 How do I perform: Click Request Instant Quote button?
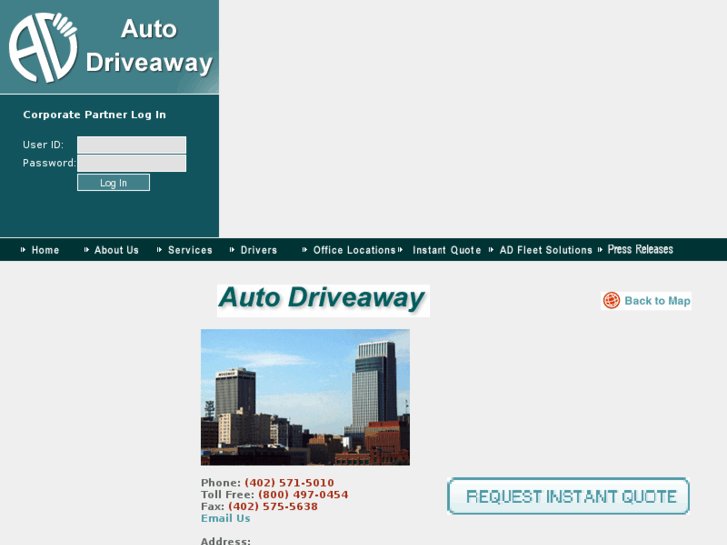(x=568, y=496)
